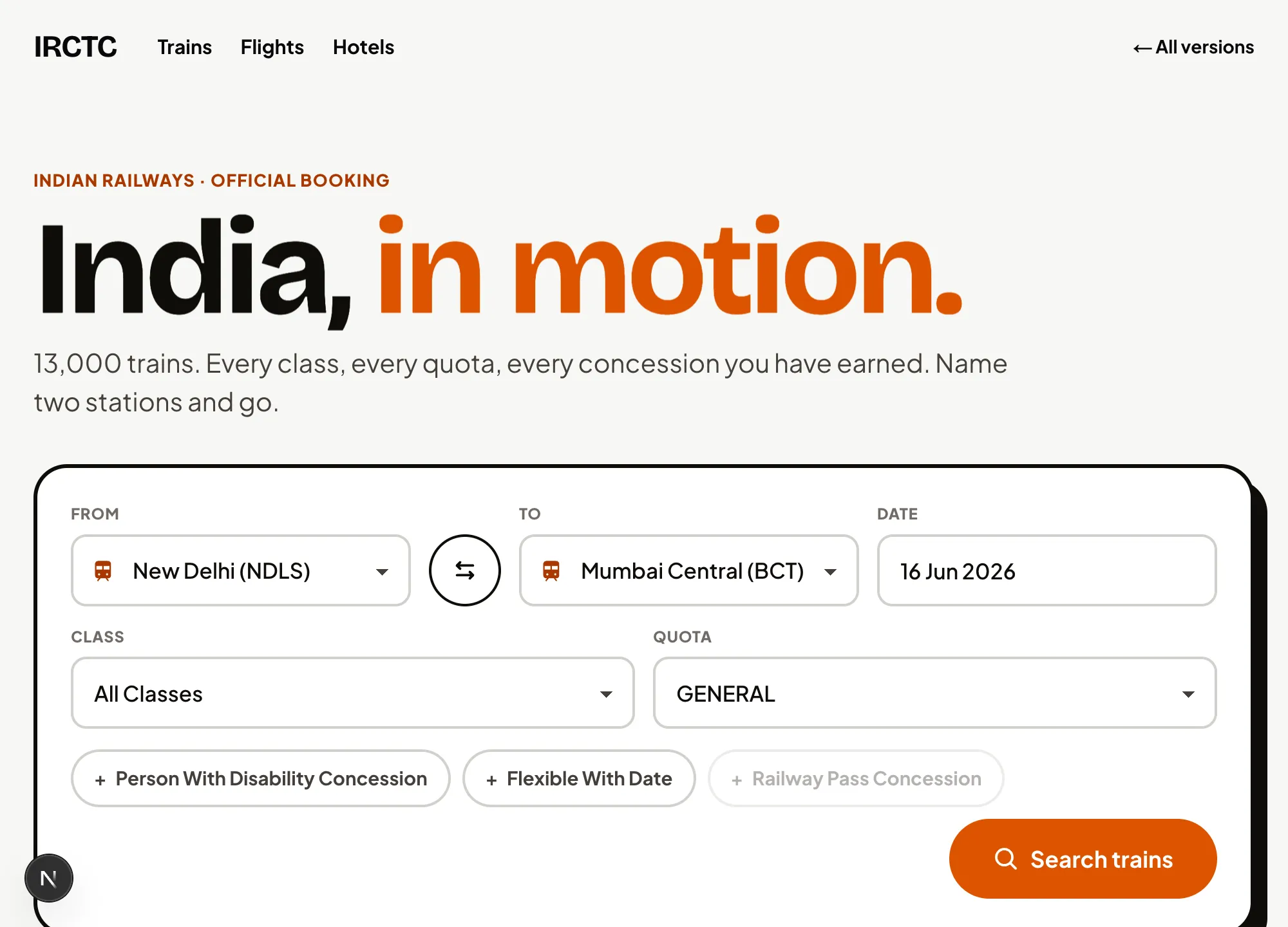Click the train icon in From field
Image resolution: width=1288 pixels, height=927 pixels.
tap(103, 571)
